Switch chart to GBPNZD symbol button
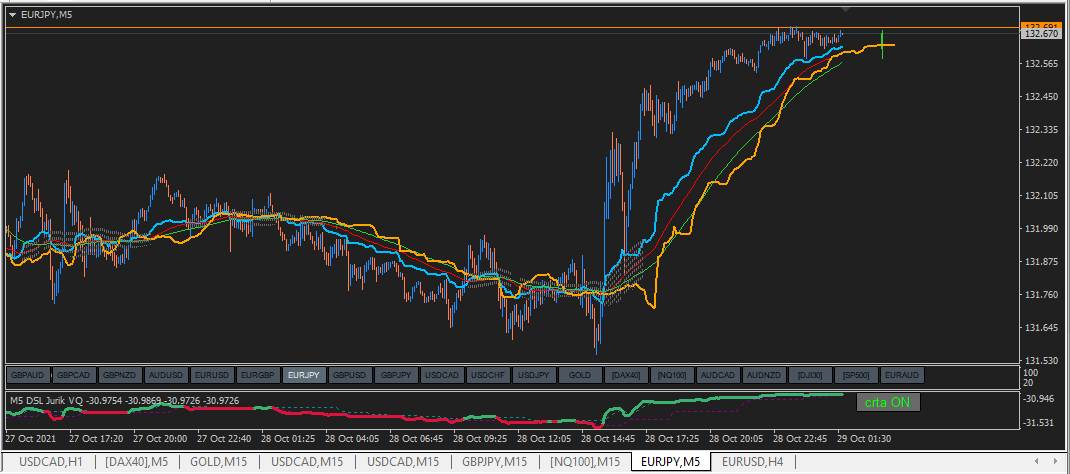This screenshot has width=1070, height=474. [121, 375]
